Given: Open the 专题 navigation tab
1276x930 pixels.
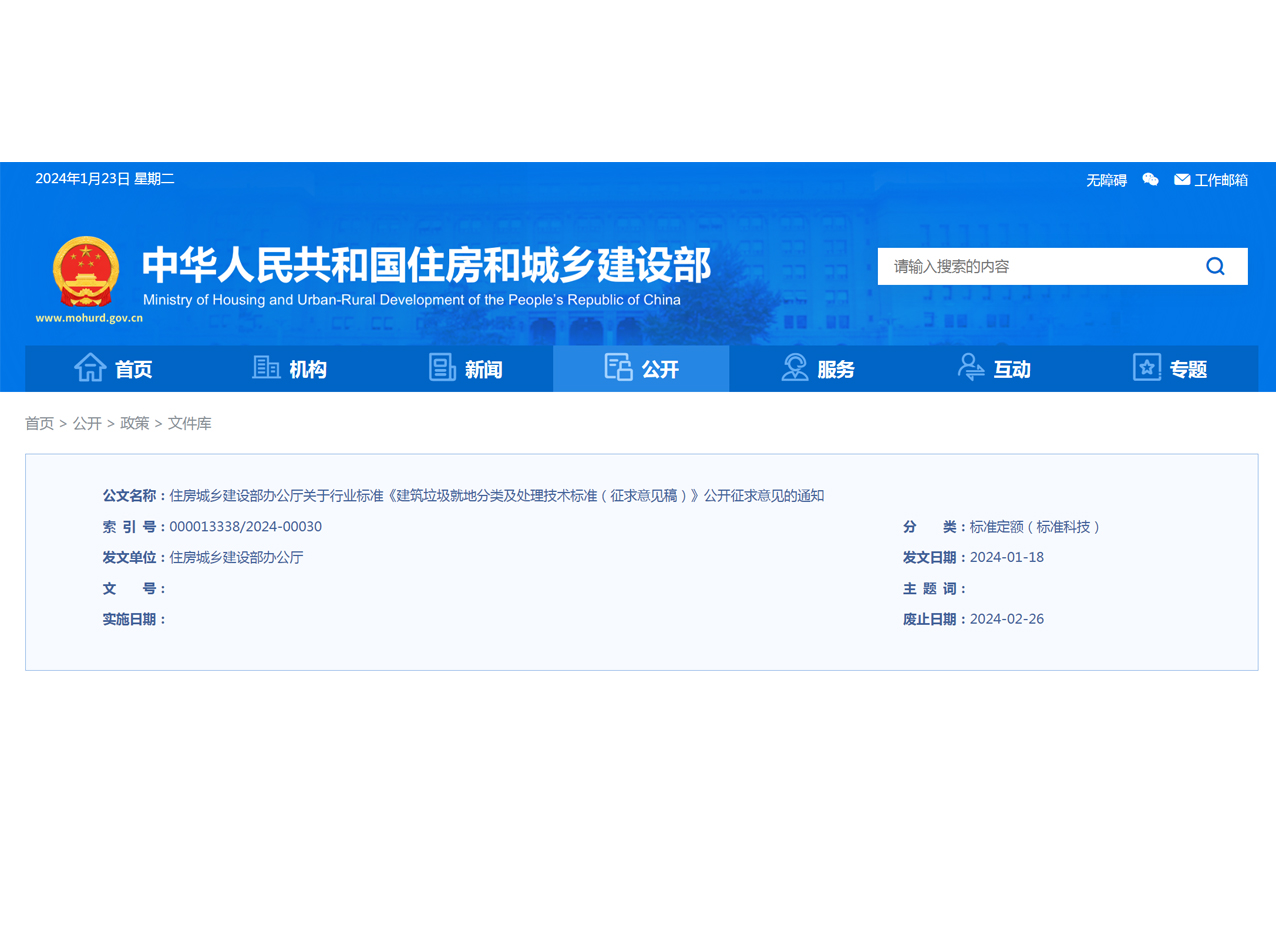Looking at the screenshot, I should (x=1170, y=369).
